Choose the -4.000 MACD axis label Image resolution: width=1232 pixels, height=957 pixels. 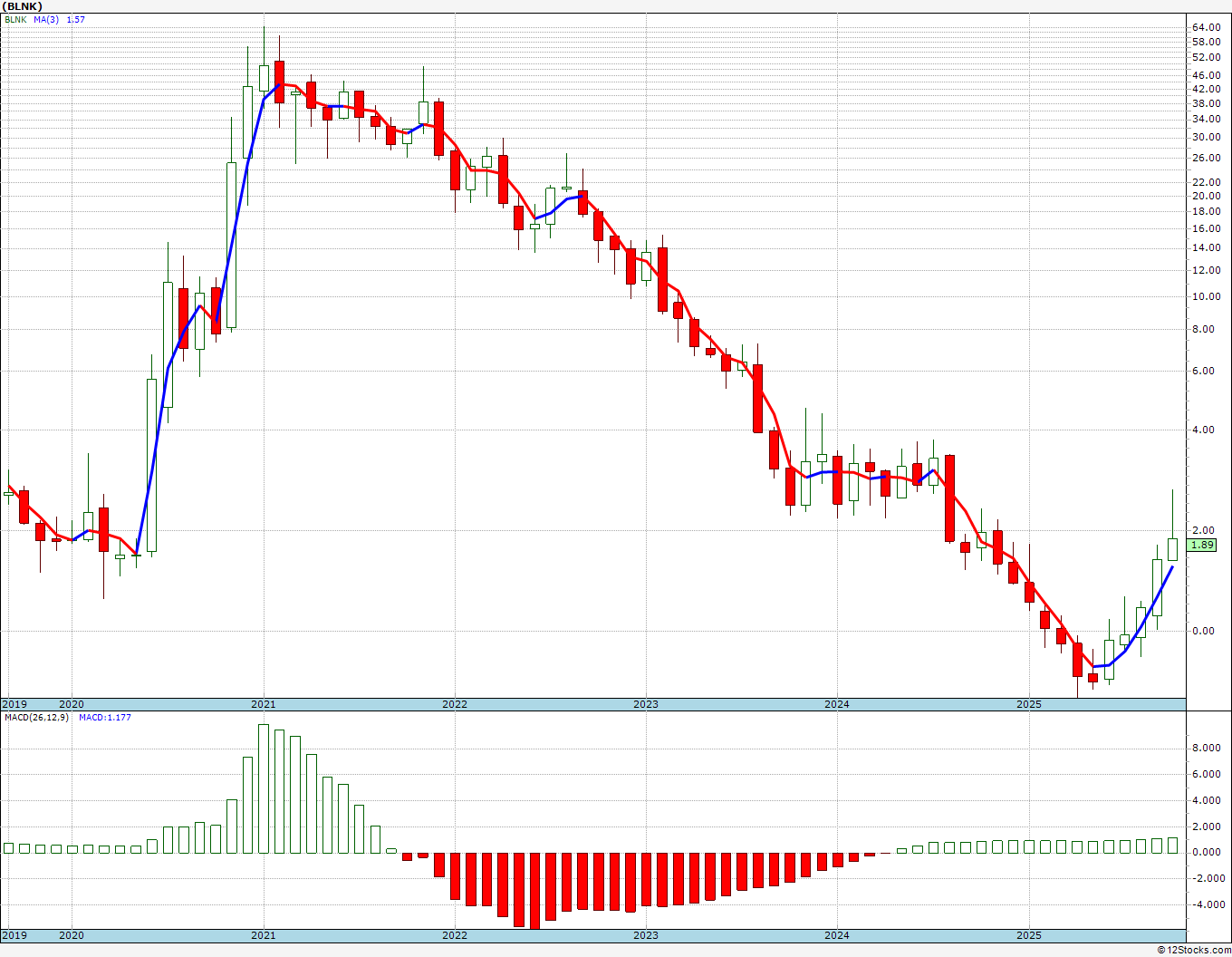pyautogui.click(x=1207, y=904)
